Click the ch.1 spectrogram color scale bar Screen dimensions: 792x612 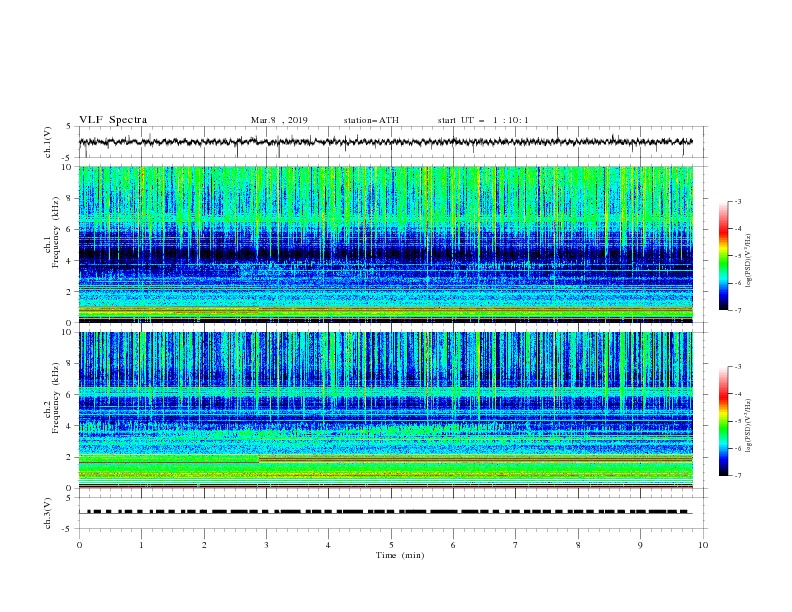click(x=723, y=256)
